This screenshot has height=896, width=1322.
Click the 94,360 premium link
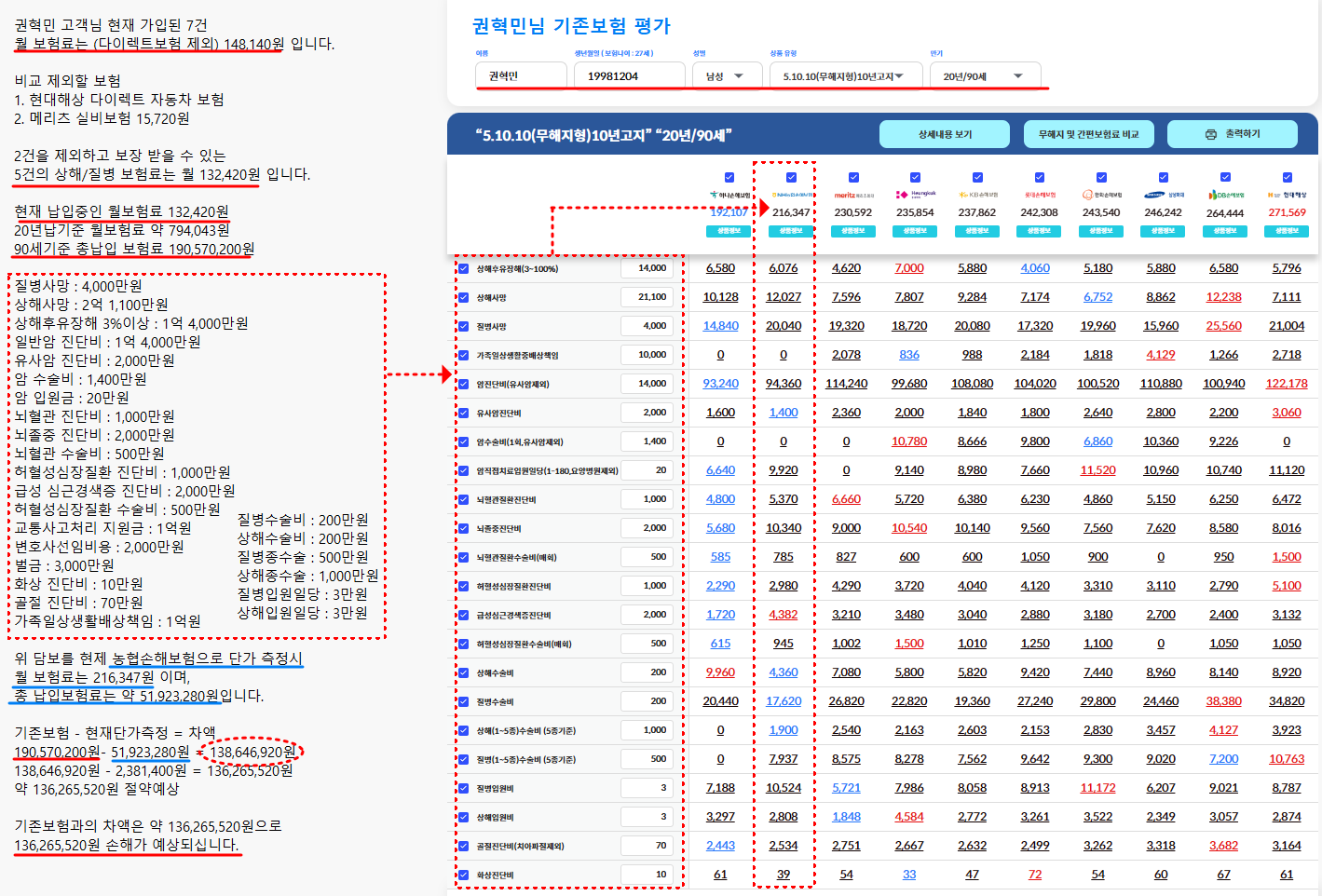[784, 384]
